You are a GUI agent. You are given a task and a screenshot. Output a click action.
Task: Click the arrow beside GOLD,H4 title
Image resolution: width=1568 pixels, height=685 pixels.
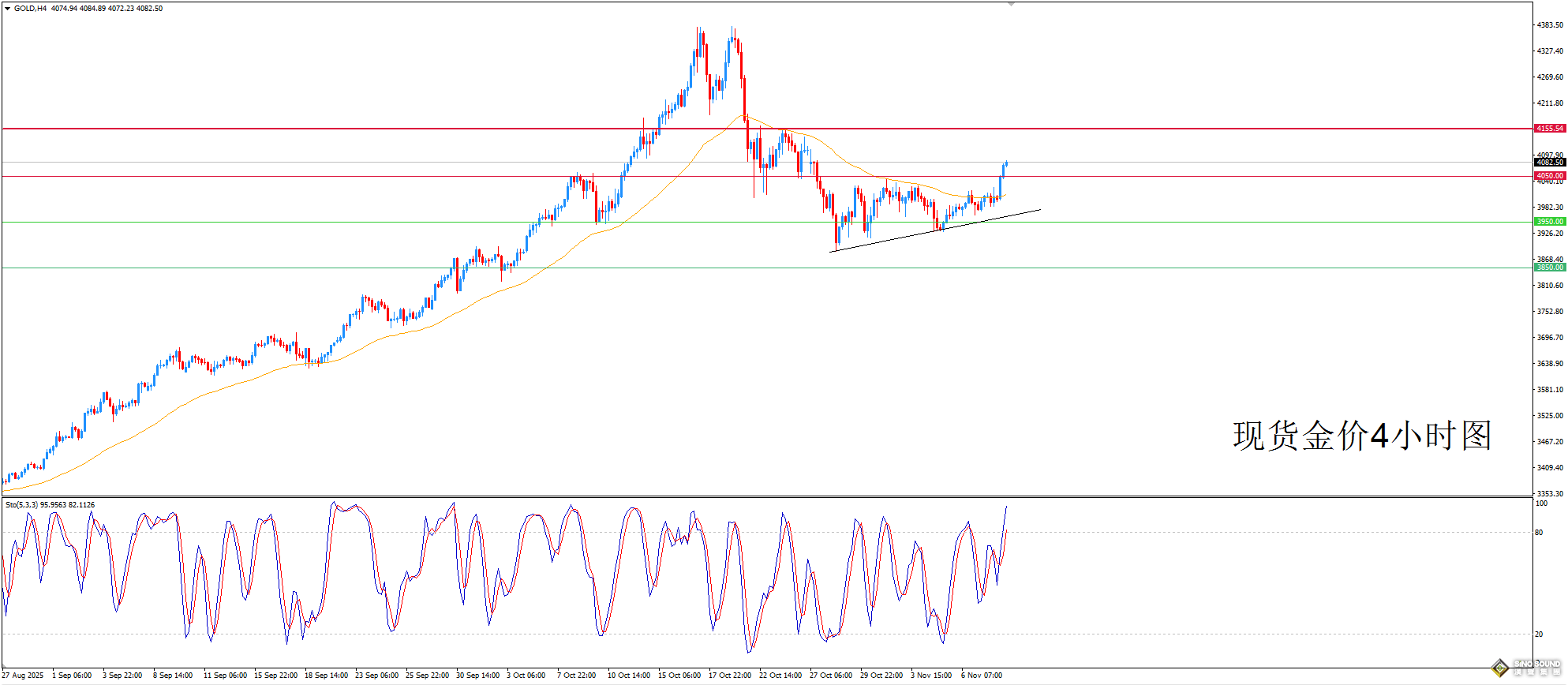[8, 9]
